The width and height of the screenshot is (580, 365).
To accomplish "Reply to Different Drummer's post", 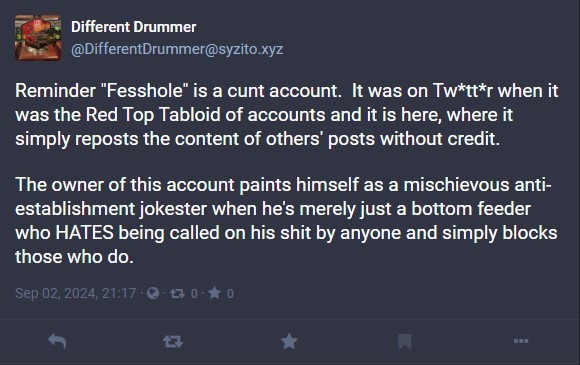I will point(57,341).
